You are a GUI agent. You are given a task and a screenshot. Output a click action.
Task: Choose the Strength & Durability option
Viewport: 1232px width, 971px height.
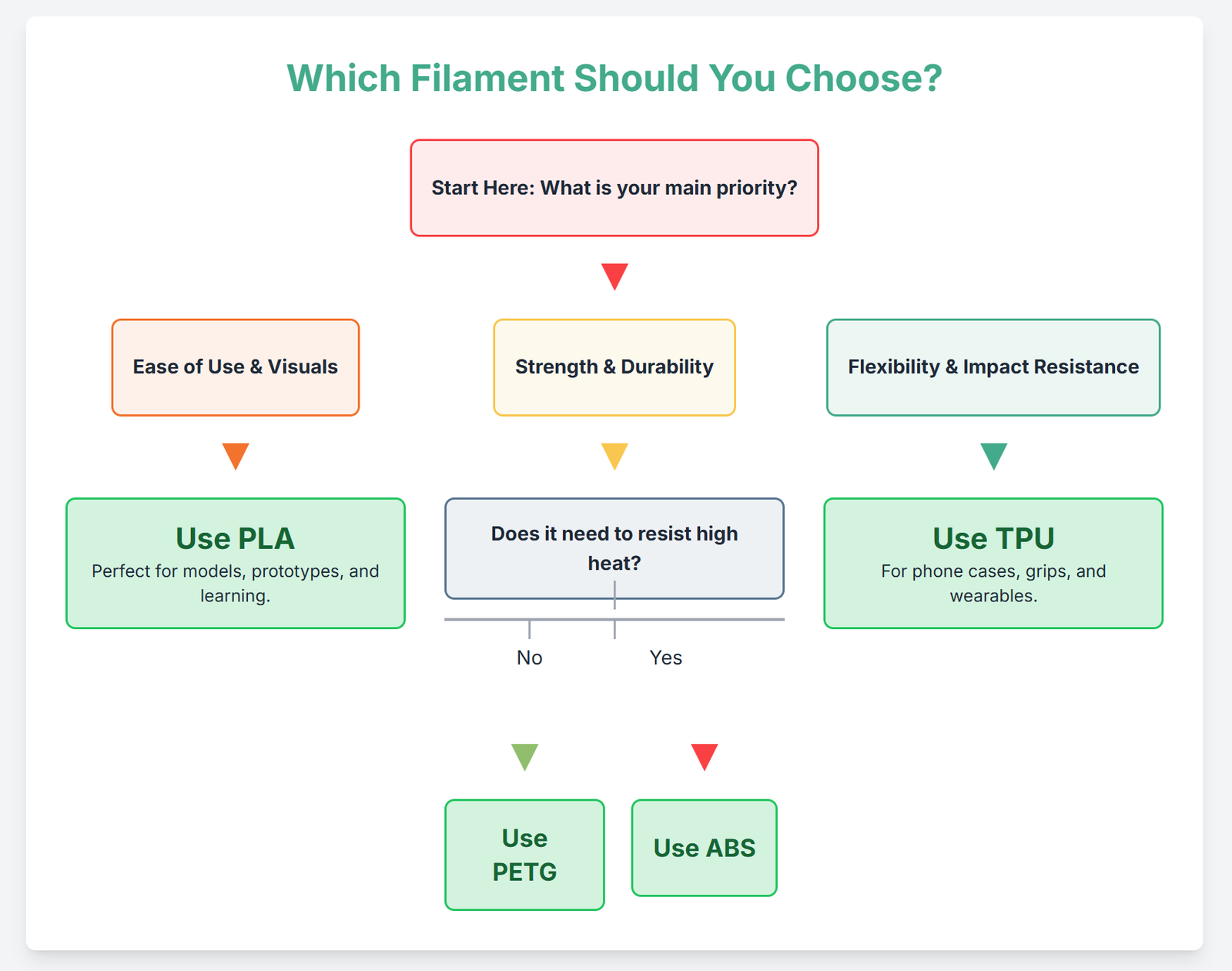pos(614,367)
